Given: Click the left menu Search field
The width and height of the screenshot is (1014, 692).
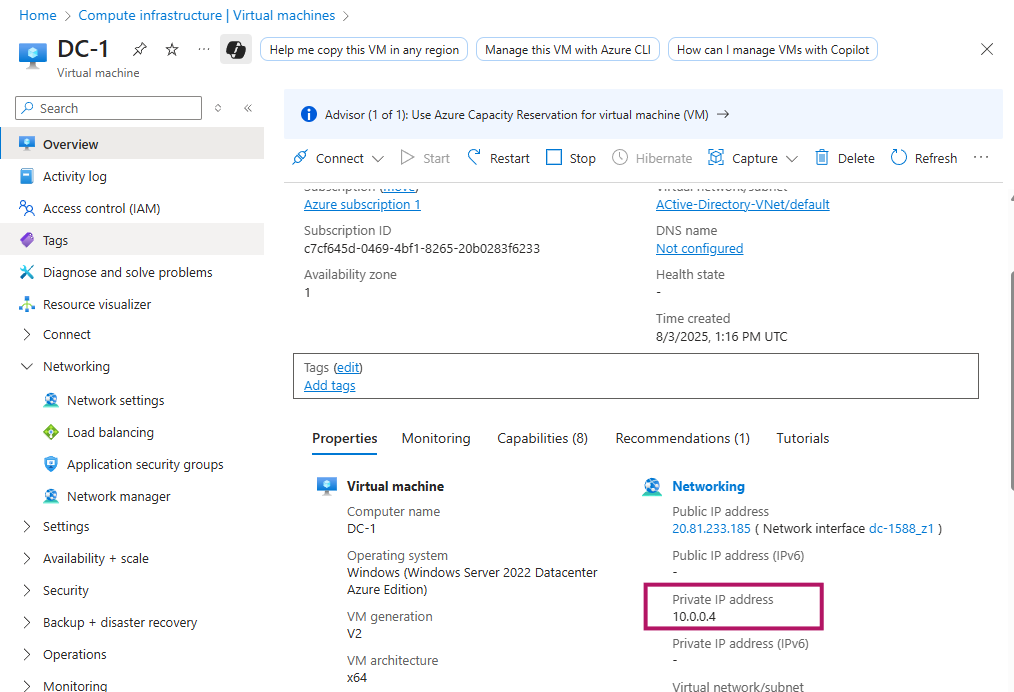Looking at the screenshot, I should 109,108.
